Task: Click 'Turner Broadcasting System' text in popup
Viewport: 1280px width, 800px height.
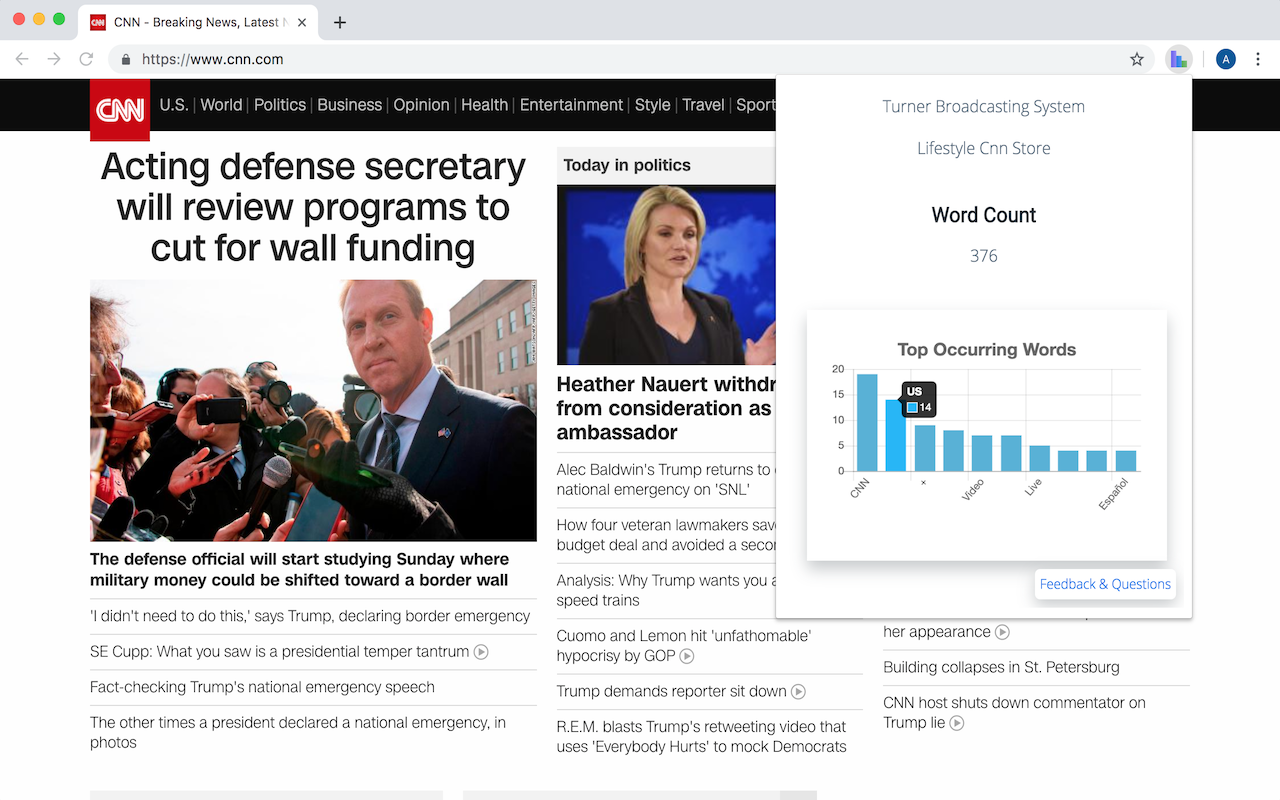Action: [984, 107]
